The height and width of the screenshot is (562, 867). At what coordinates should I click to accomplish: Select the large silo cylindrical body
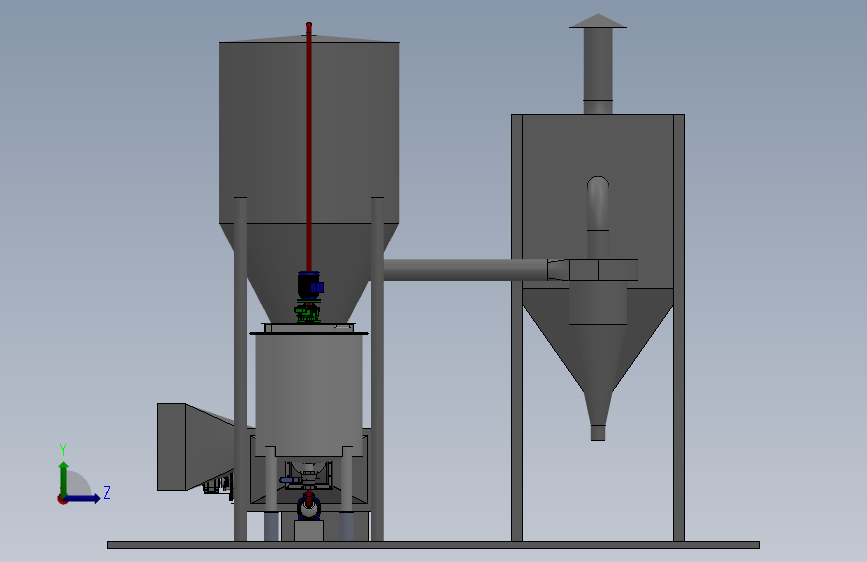pos(309,133)
